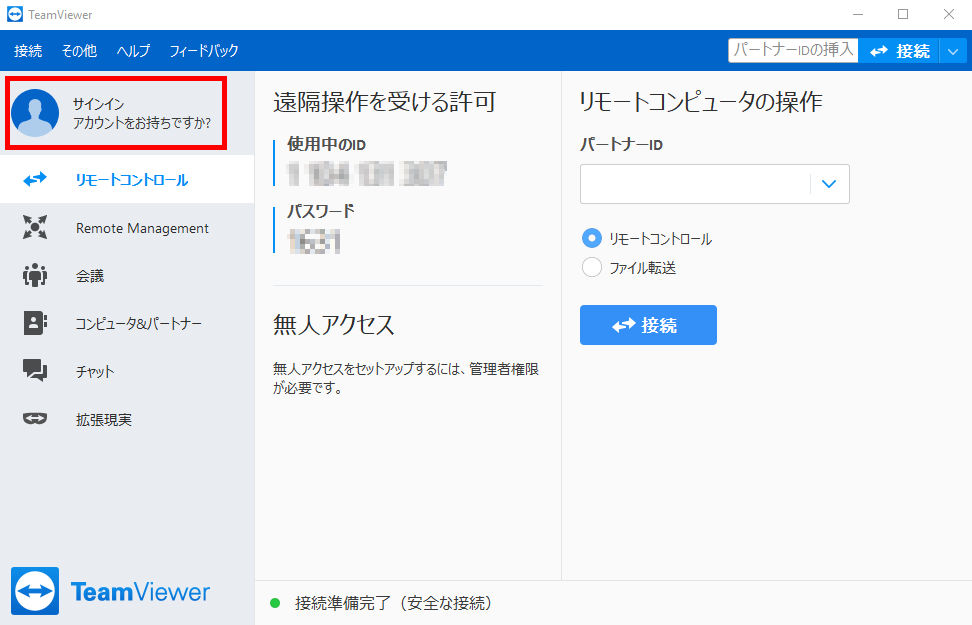Click the blue 接続 button under ファイル転送
This screenshot has width=972, height=625.
[648, 325]
